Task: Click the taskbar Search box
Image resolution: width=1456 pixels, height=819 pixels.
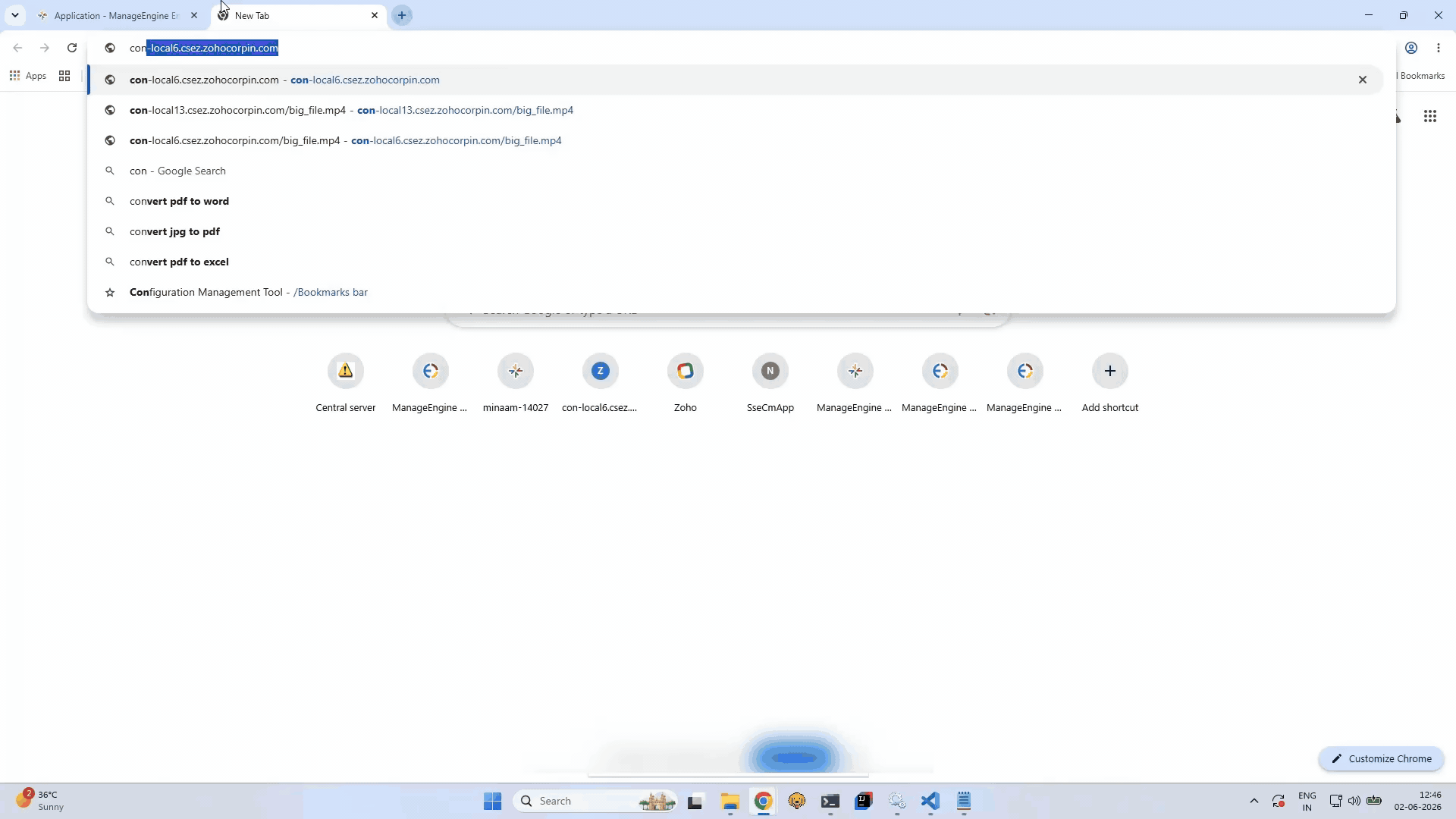Action: coord(596,801)
